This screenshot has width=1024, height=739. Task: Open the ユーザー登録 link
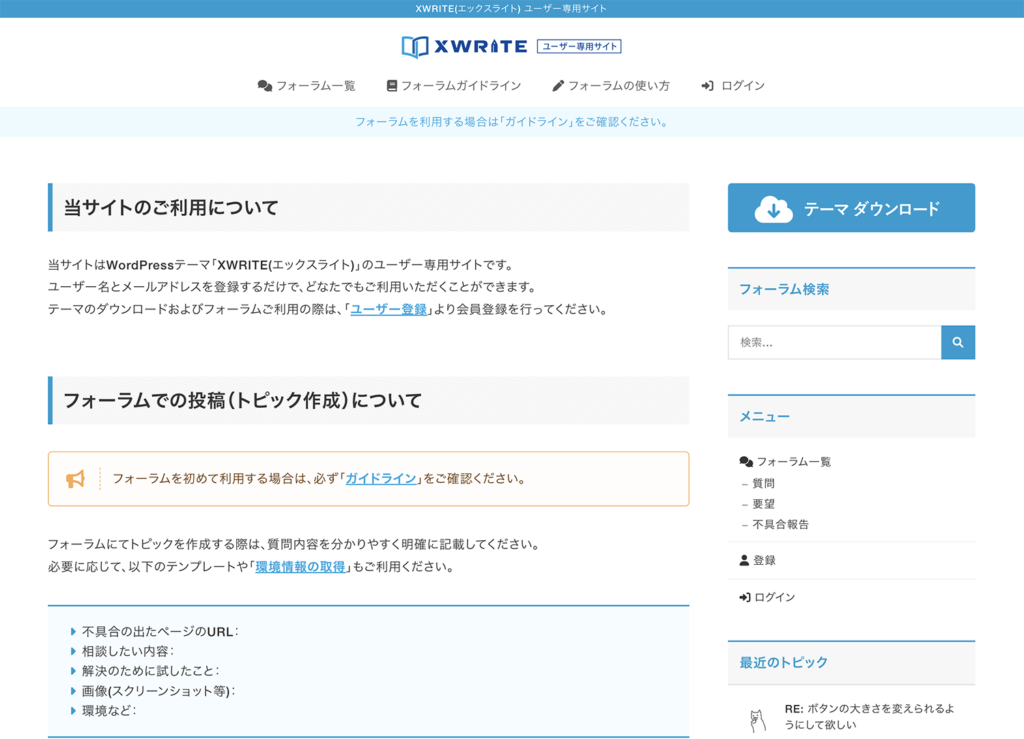(387, 309)
